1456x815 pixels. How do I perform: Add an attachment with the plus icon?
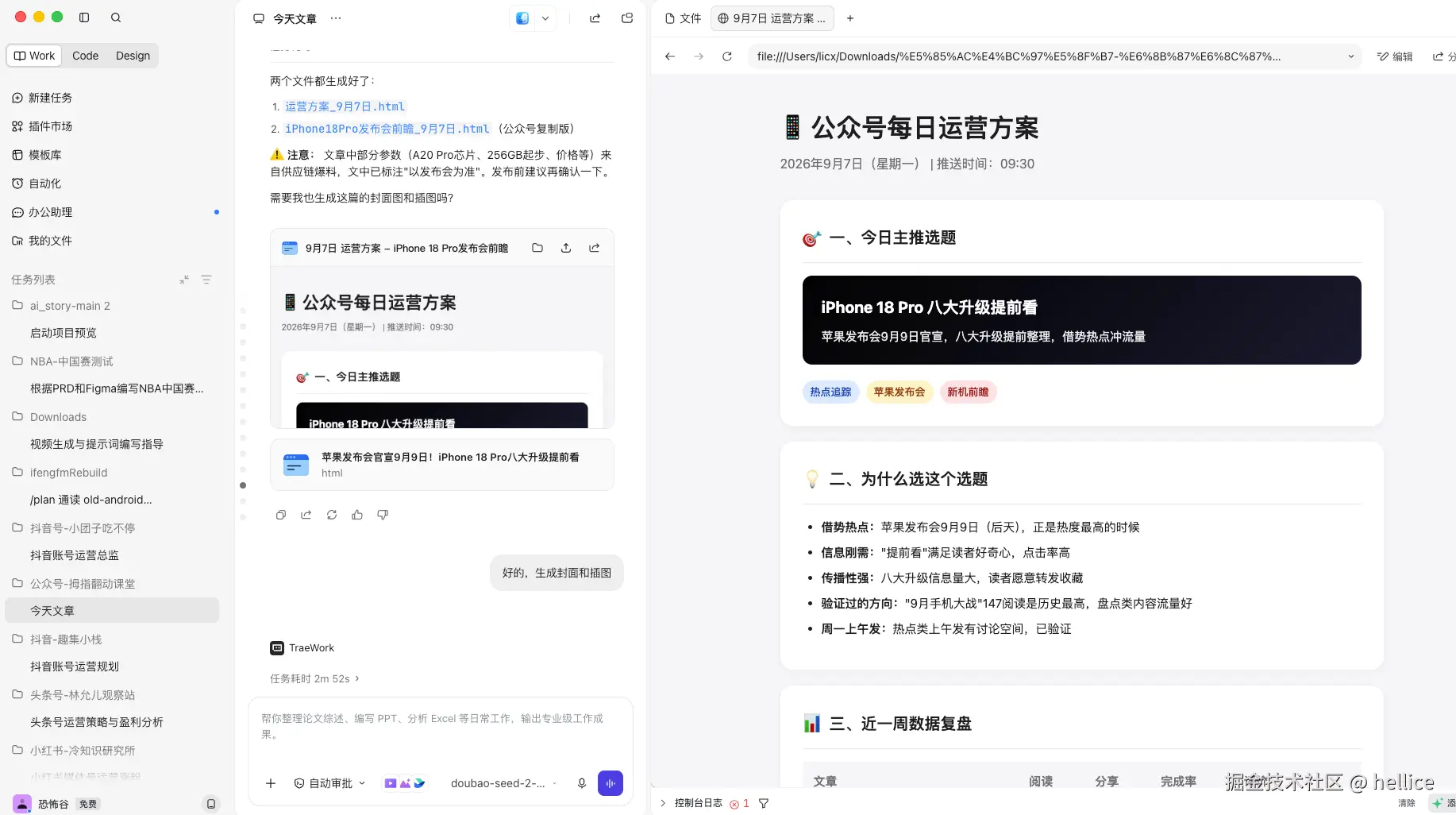(x=271, y=783)
